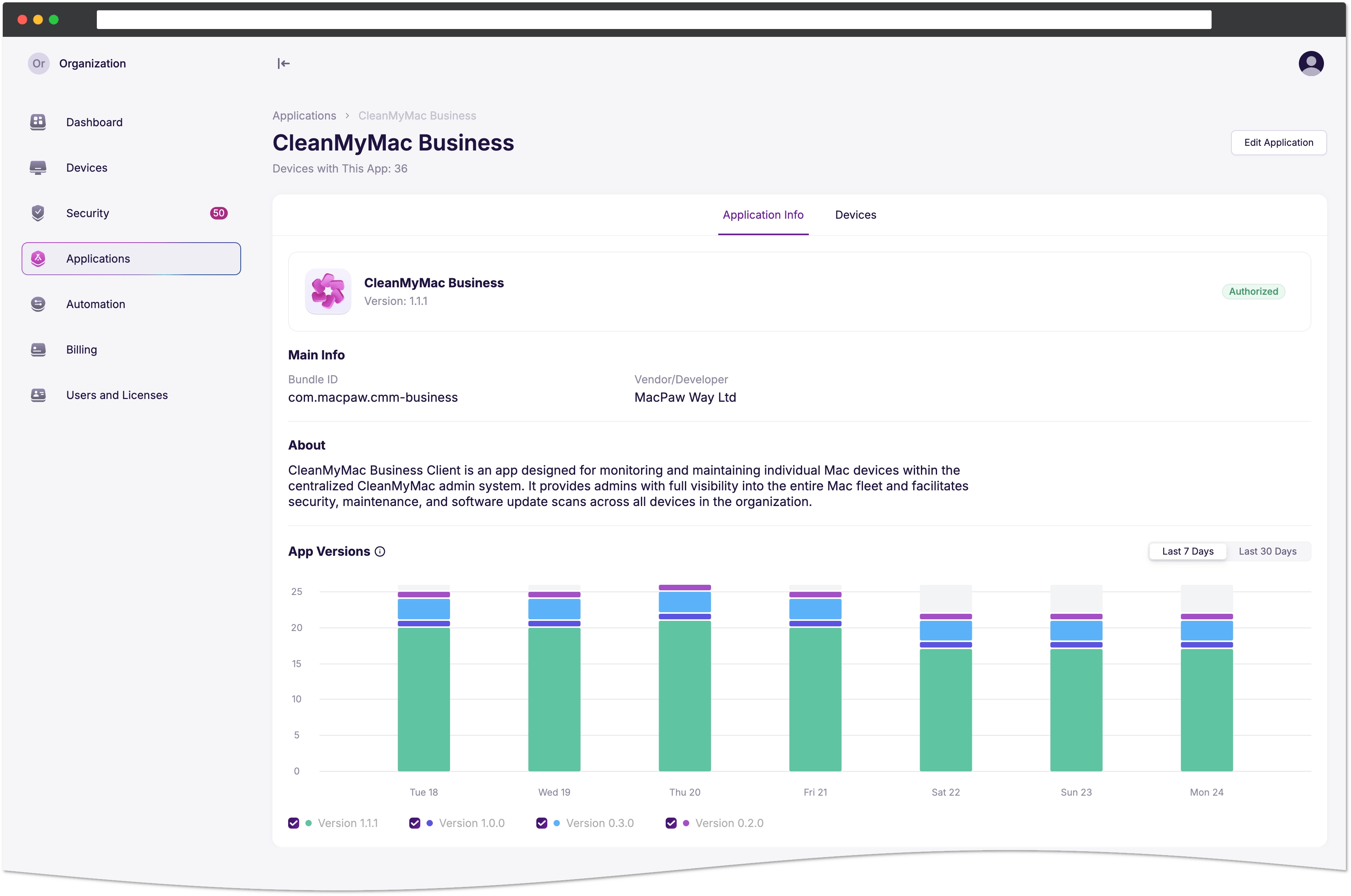Click the Automation sidebar icon
Screen dimensions: 1351x896
pyautogui.click(x=38, y=304)
